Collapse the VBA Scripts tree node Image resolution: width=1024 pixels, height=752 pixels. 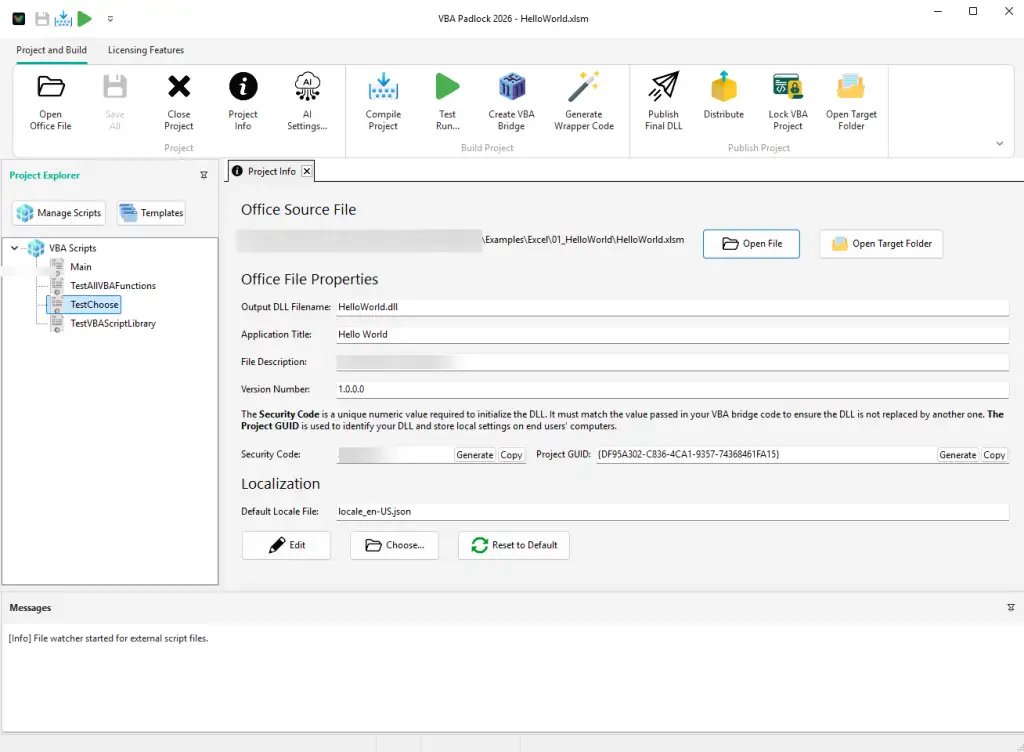(14, 248)
